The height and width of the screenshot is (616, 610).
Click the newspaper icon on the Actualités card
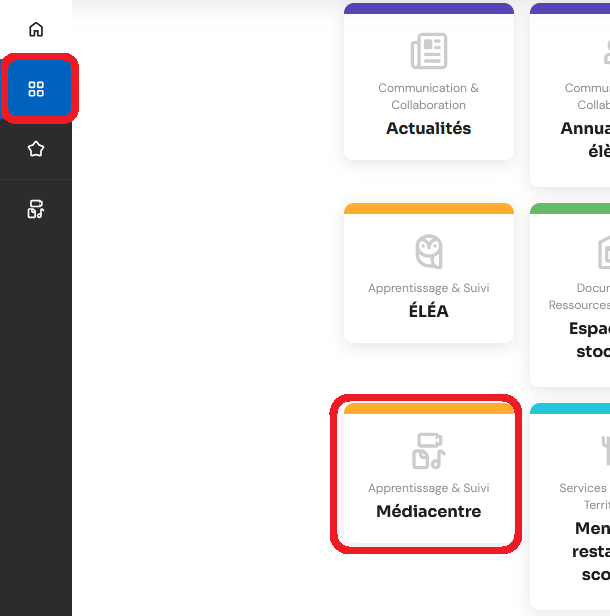point(428,51)
